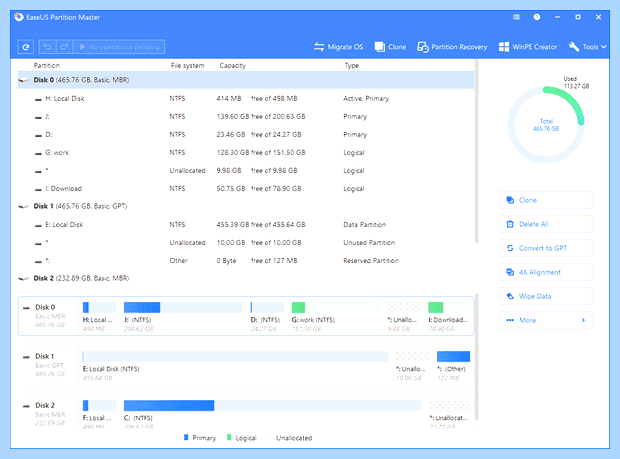This screenshot has height=459, width=620.
Task: Click the Used space donut chart
Action: [546, 125]
